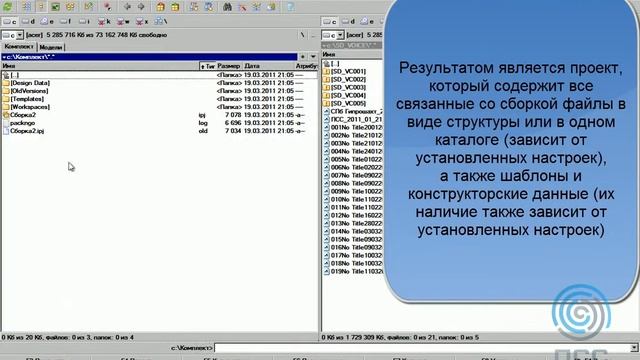Open command line history dropdown
Image resolution: width=640 pixels, height=360 pixels.
(x=634, y=348)
